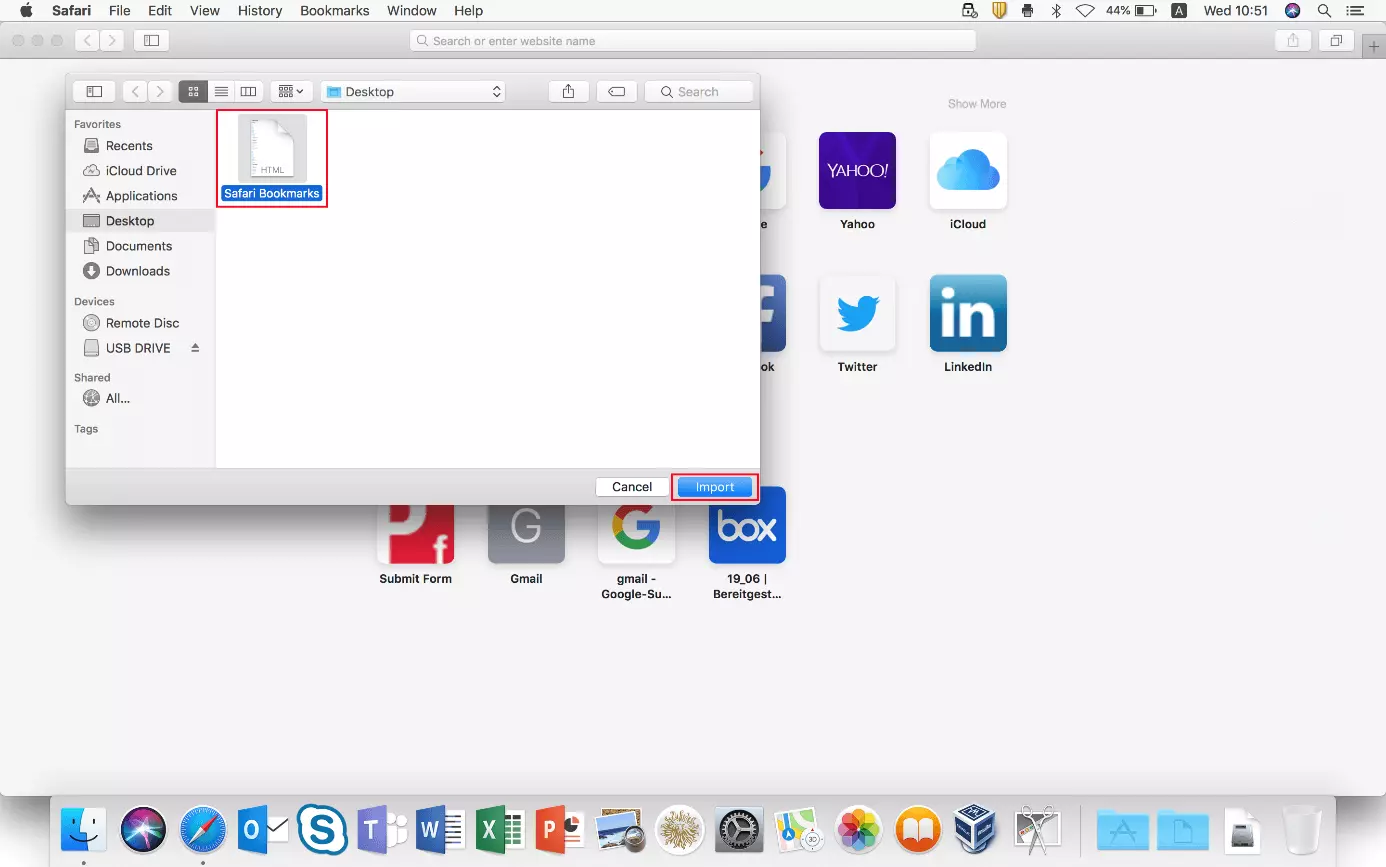Screen dimensions: 1386x867
Task: Open the Twitter favorite tile
Action: pos(857,313)
